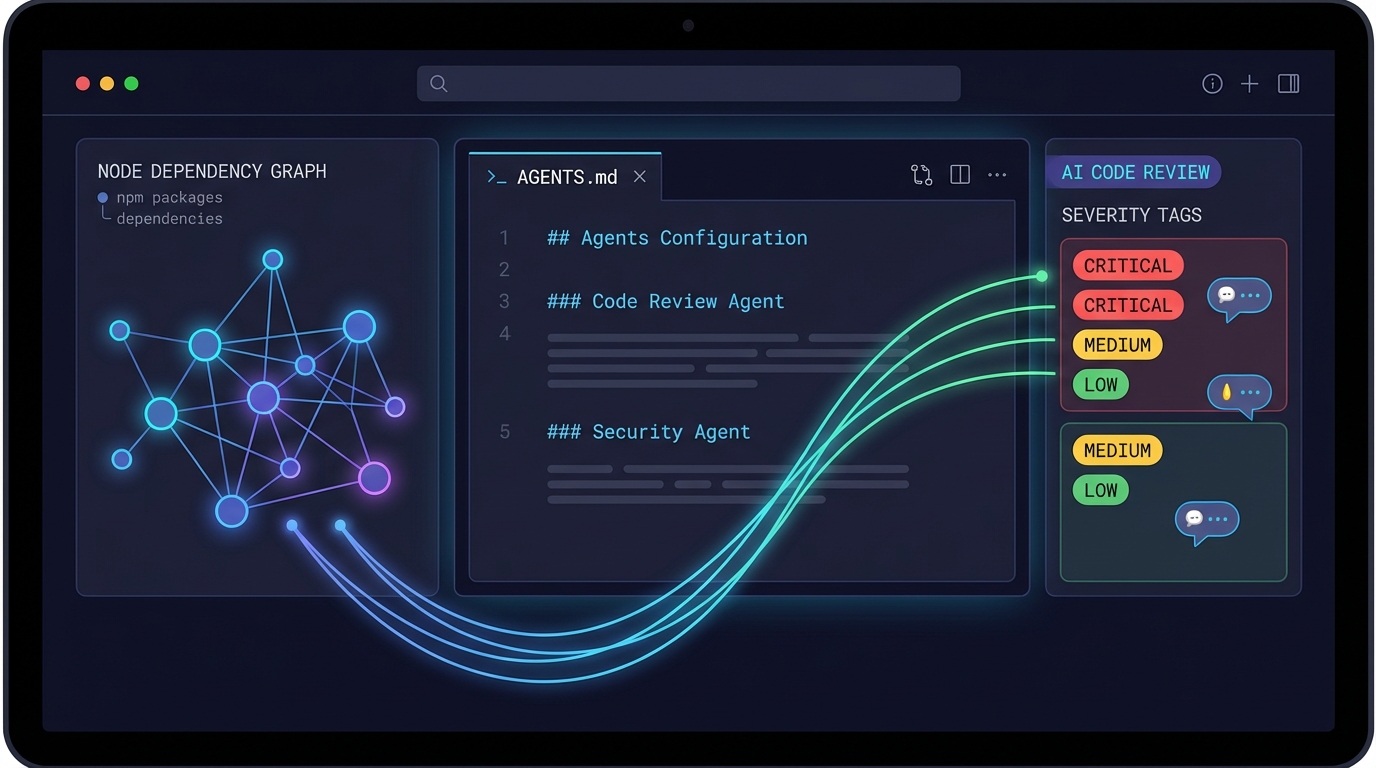Image resolution: width=1376 pixels, height=768 pixels.
Task: Click the LOW tag in the green panel
Action: [1100, 490]
